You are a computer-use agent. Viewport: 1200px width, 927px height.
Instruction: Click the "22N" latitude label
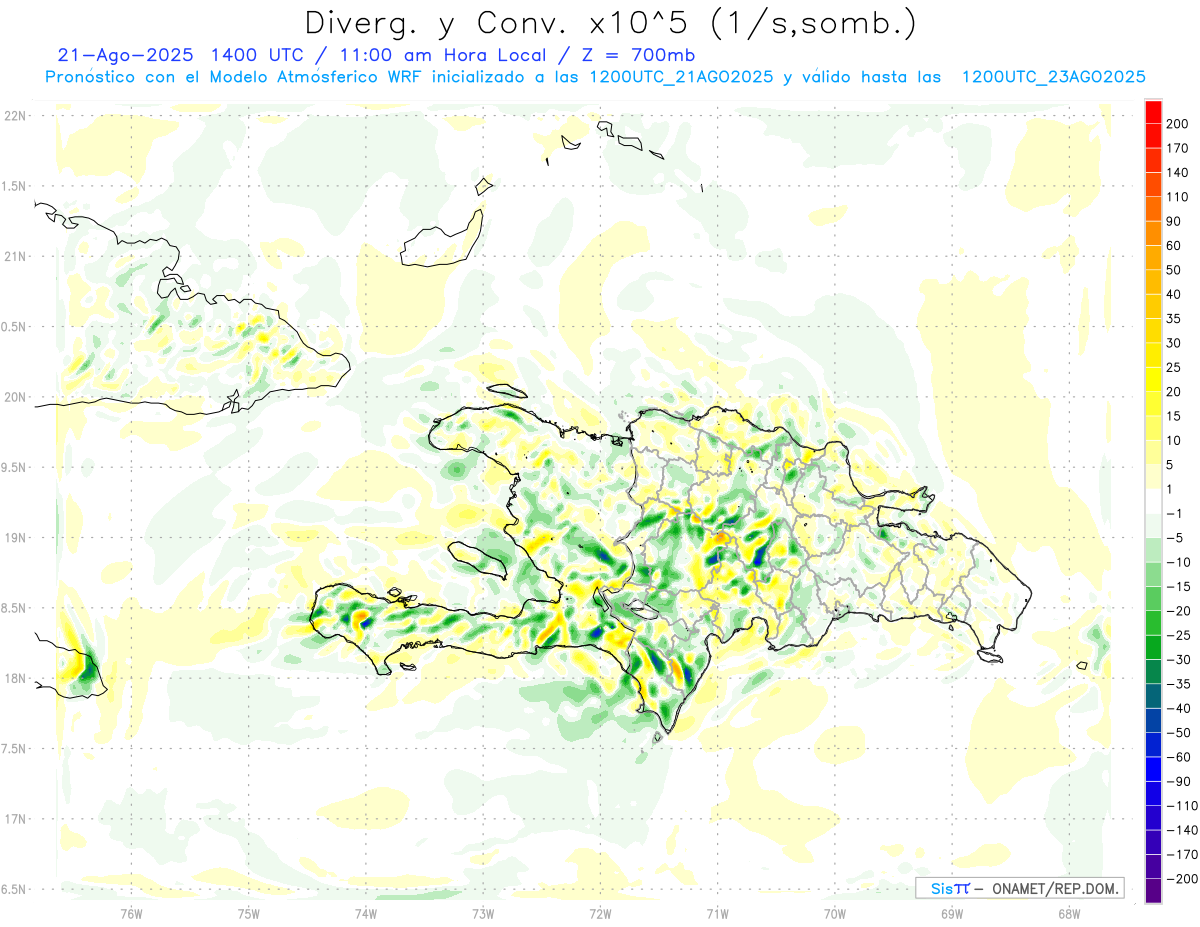pyautogui.click(x=14, y=115)
